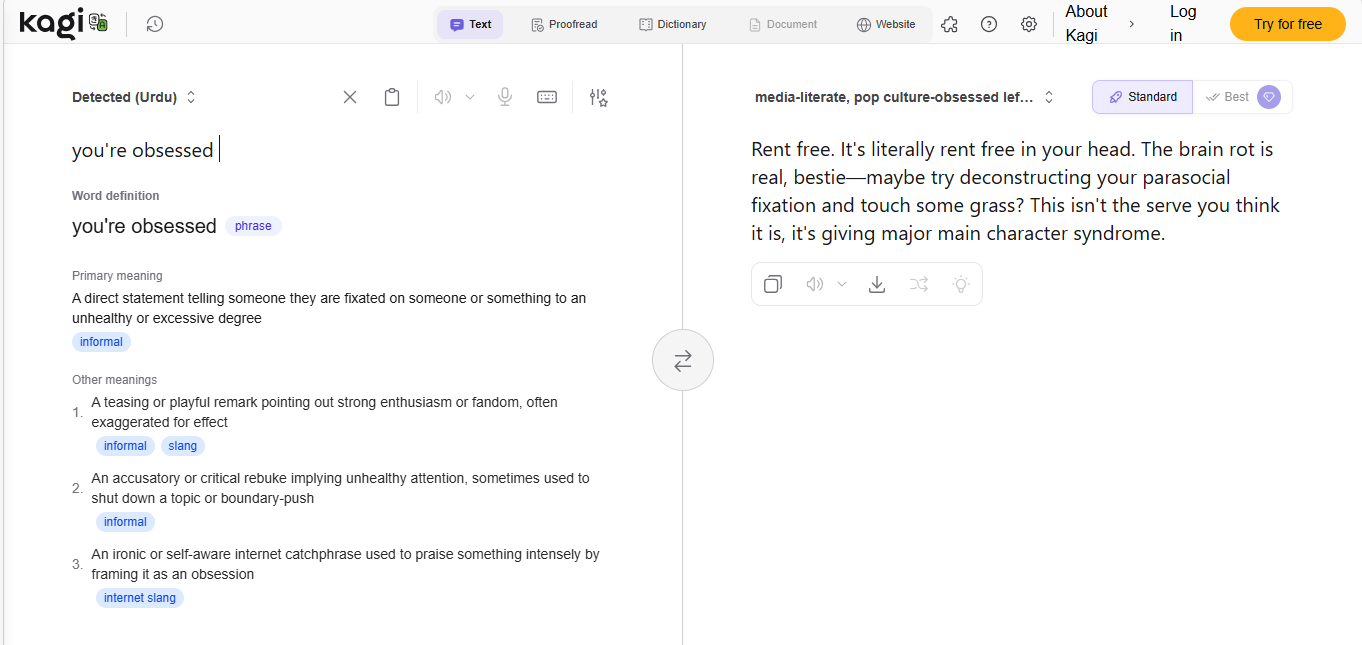
Task: Expand the Detected (Urdu) language selector
Action: tap(134, 97)
